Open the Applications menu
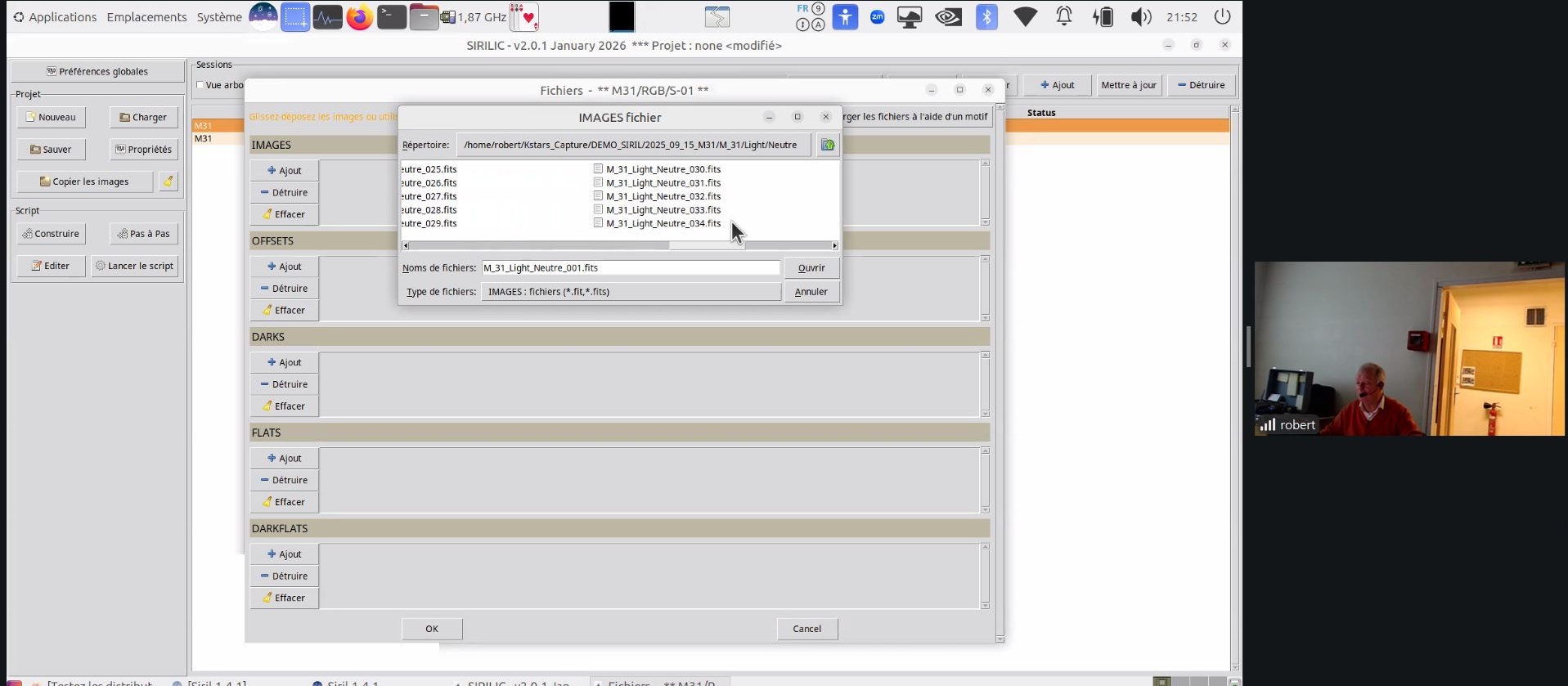This screenshot has height=686, width=1568. click(54, 17)
